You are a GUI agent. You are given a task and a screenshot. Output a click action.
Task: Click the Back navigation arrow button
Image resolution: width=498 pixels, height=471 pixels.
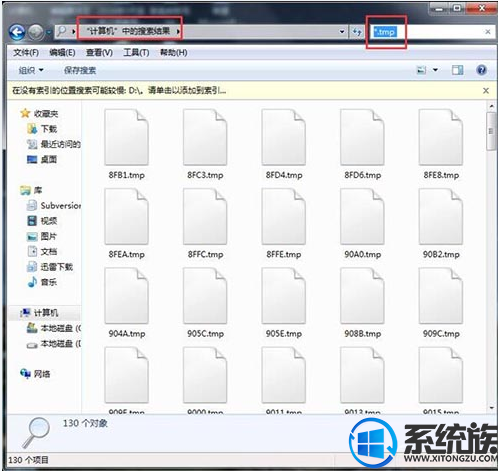[17, 32]
